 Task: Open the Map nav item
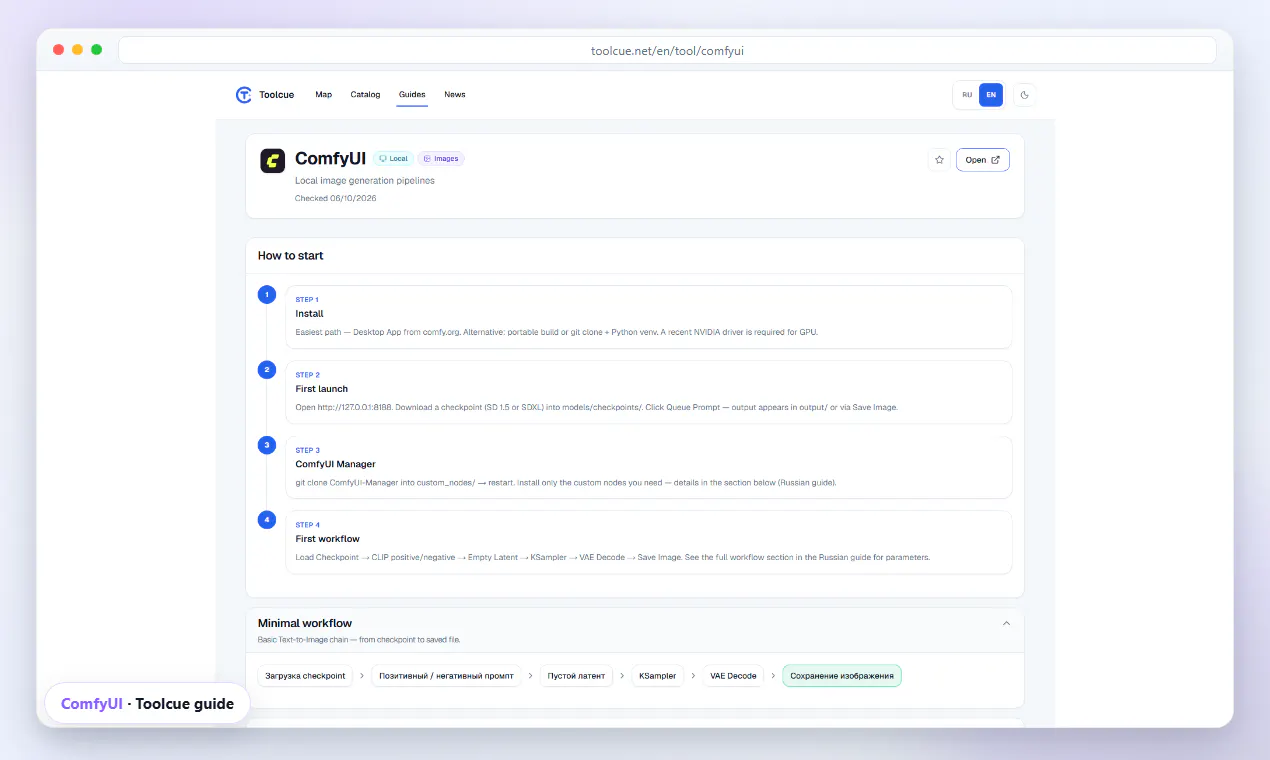(x=323, y=95)
